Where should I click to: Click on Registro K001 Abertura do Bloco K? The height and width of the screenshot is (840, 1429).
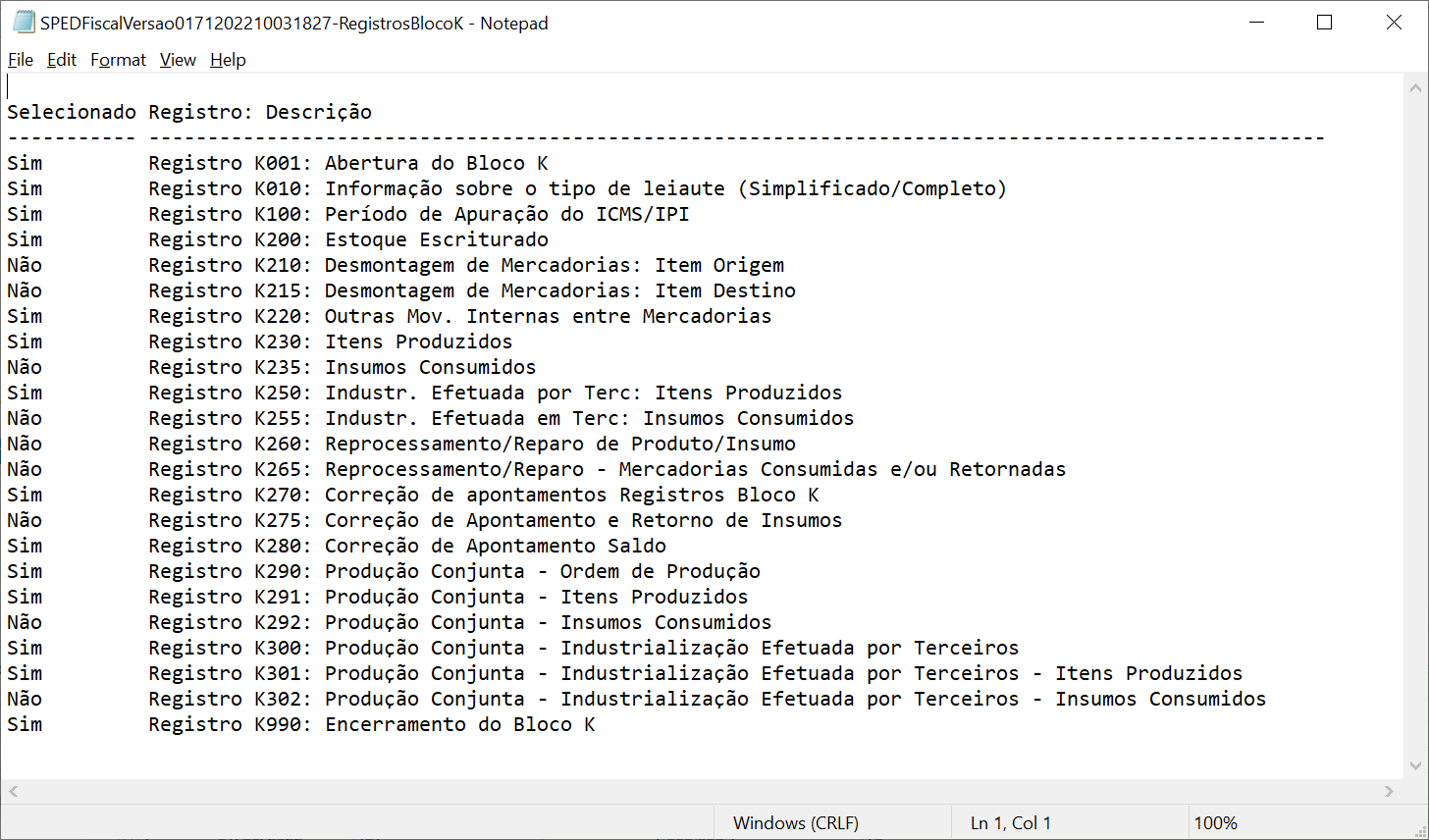[348, 163]
